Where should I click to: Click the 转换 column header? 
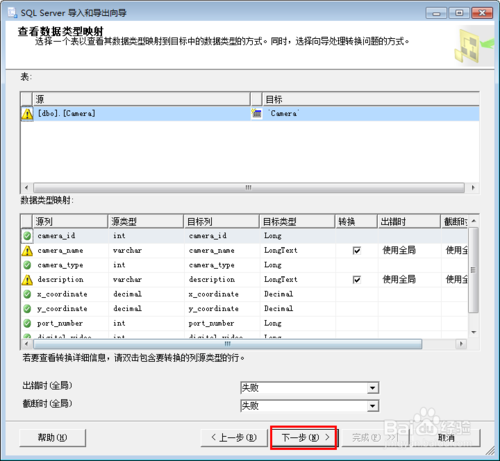pos(356,221)
